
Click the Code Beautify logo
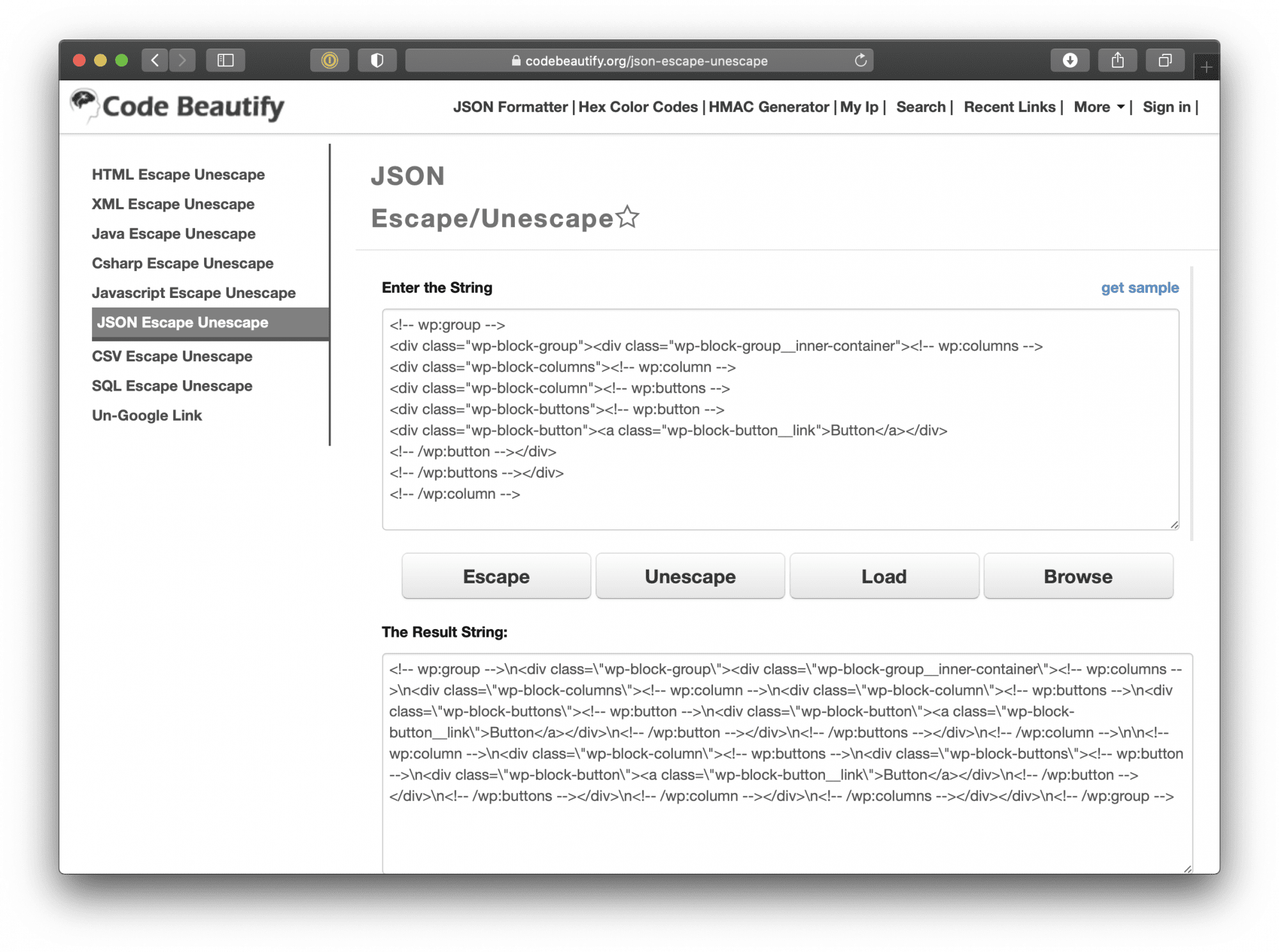click(178, 106)
